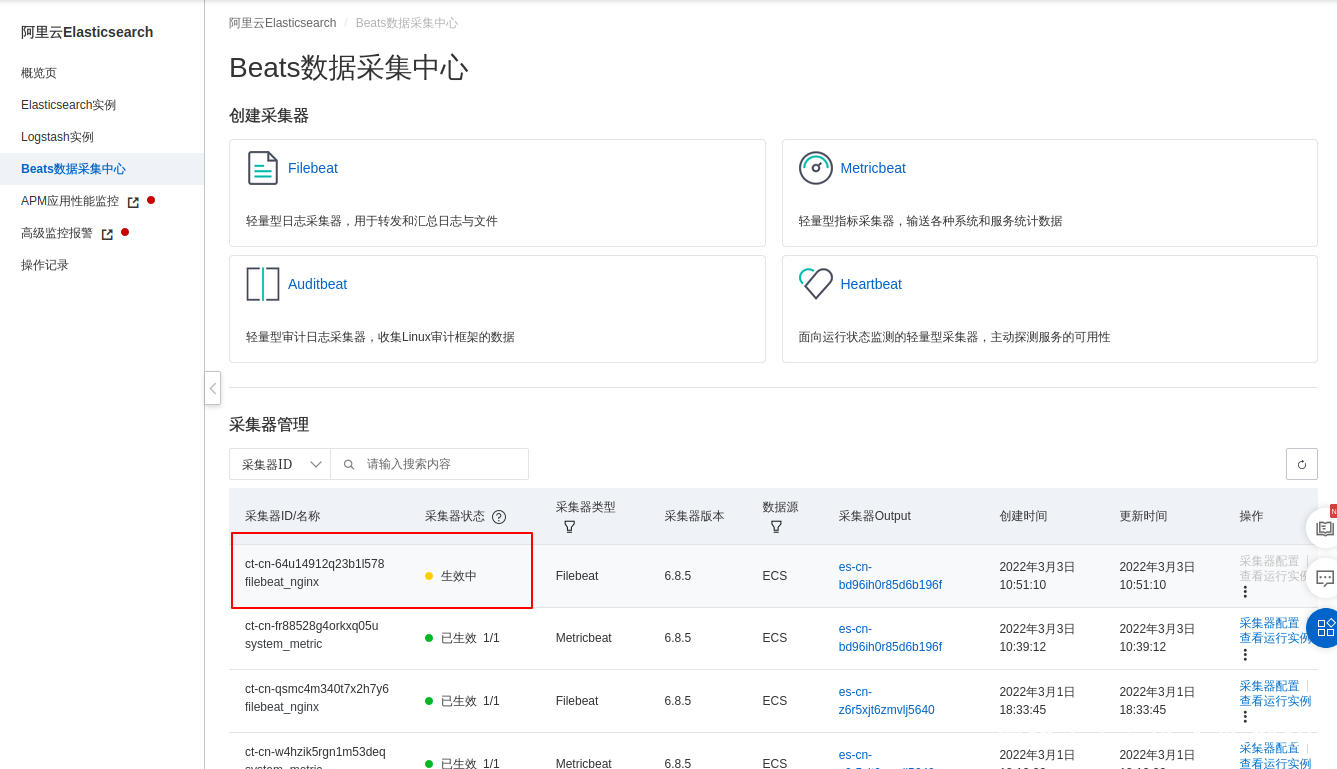Click the 创建时间 column header

tap(1023, 516)
